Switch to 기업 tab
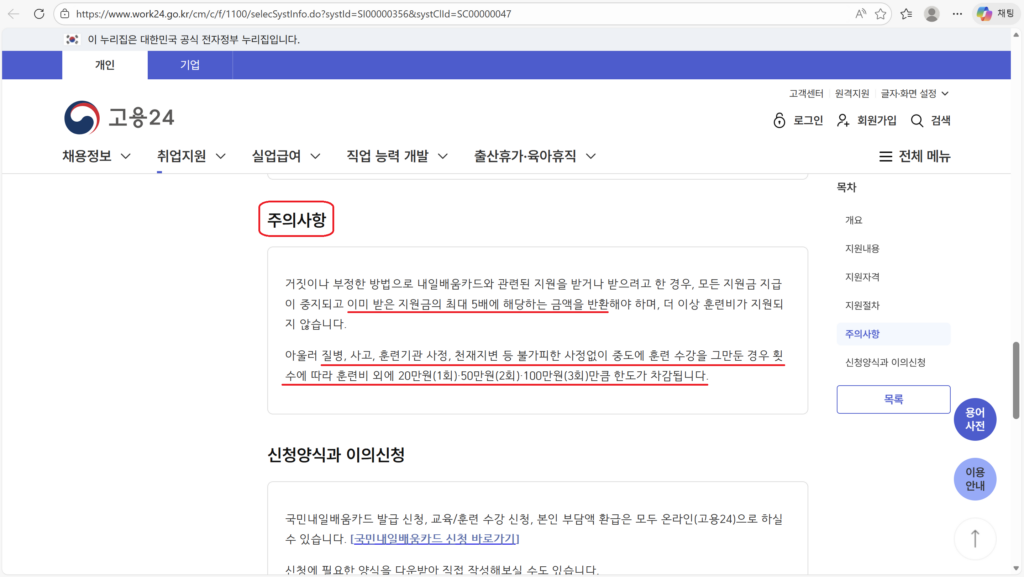The image size is (1024, 577). [x=190, y=65]
